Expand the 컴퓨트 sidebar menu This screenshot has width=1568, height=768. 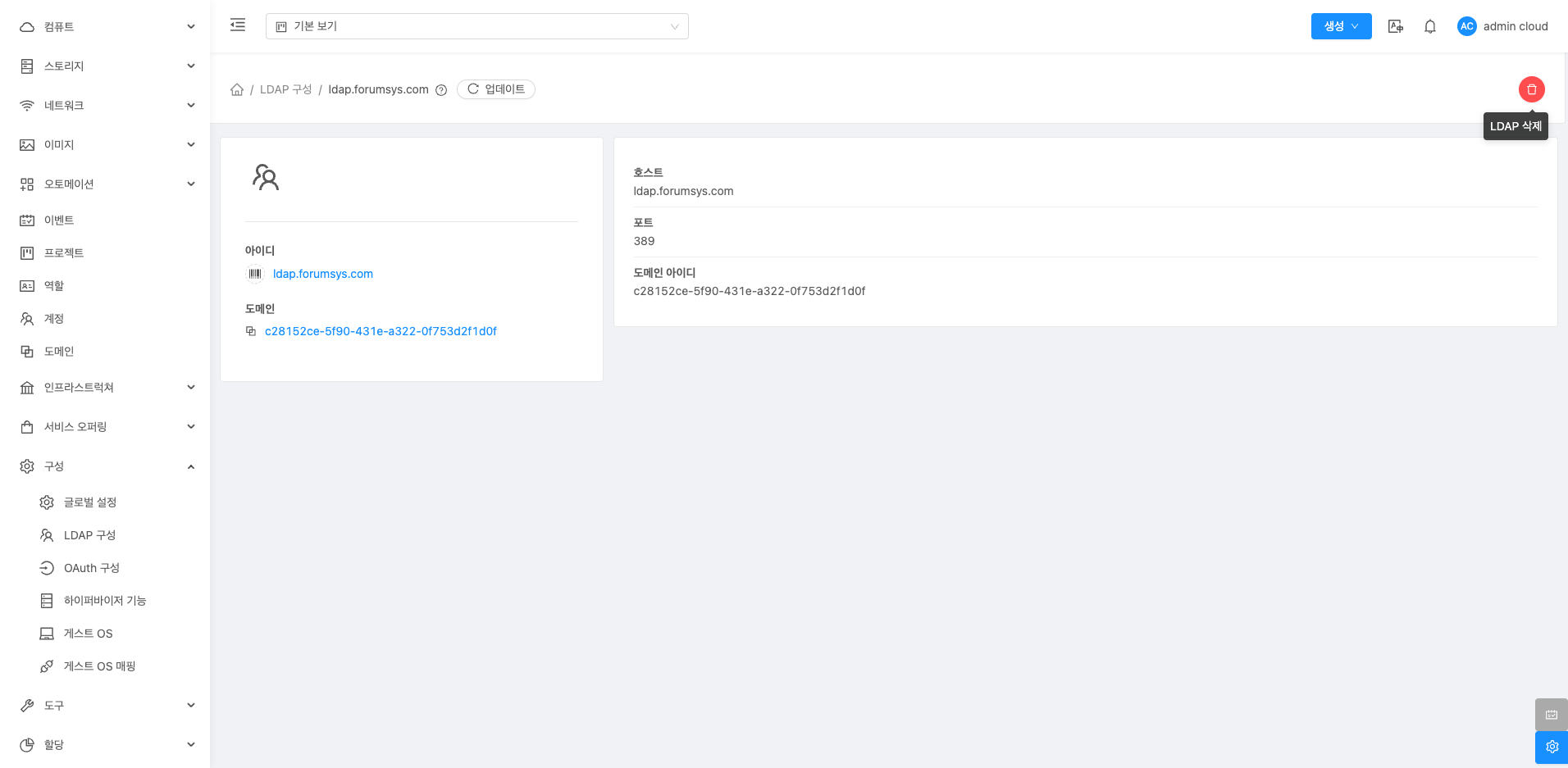[x=107, y=27]
